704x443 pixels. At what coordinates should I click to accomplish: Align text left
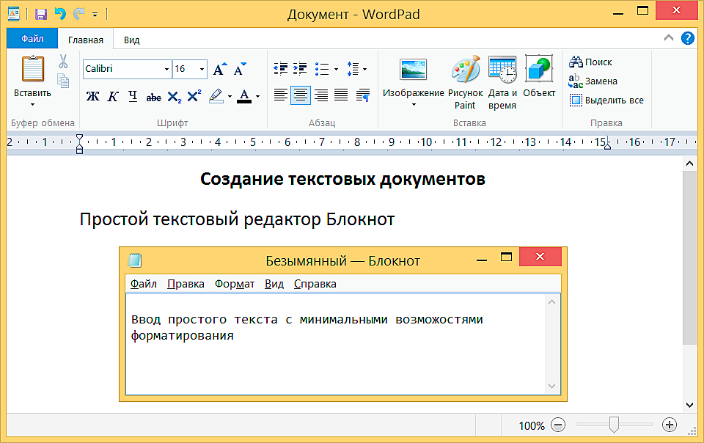point(281,95)
